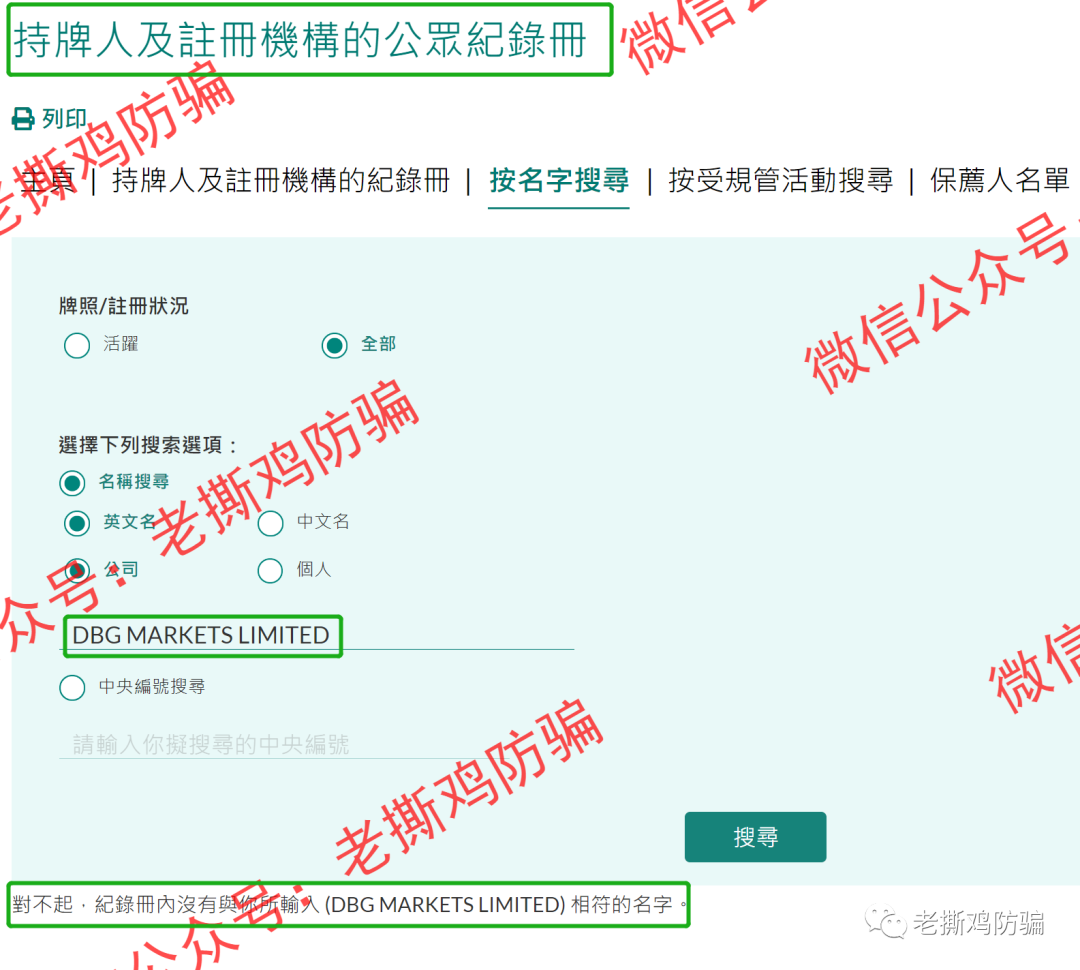The height and width of the screenshot is (970, 1080).
Task: Select the 個人 radio button
Action: (270, 570)
